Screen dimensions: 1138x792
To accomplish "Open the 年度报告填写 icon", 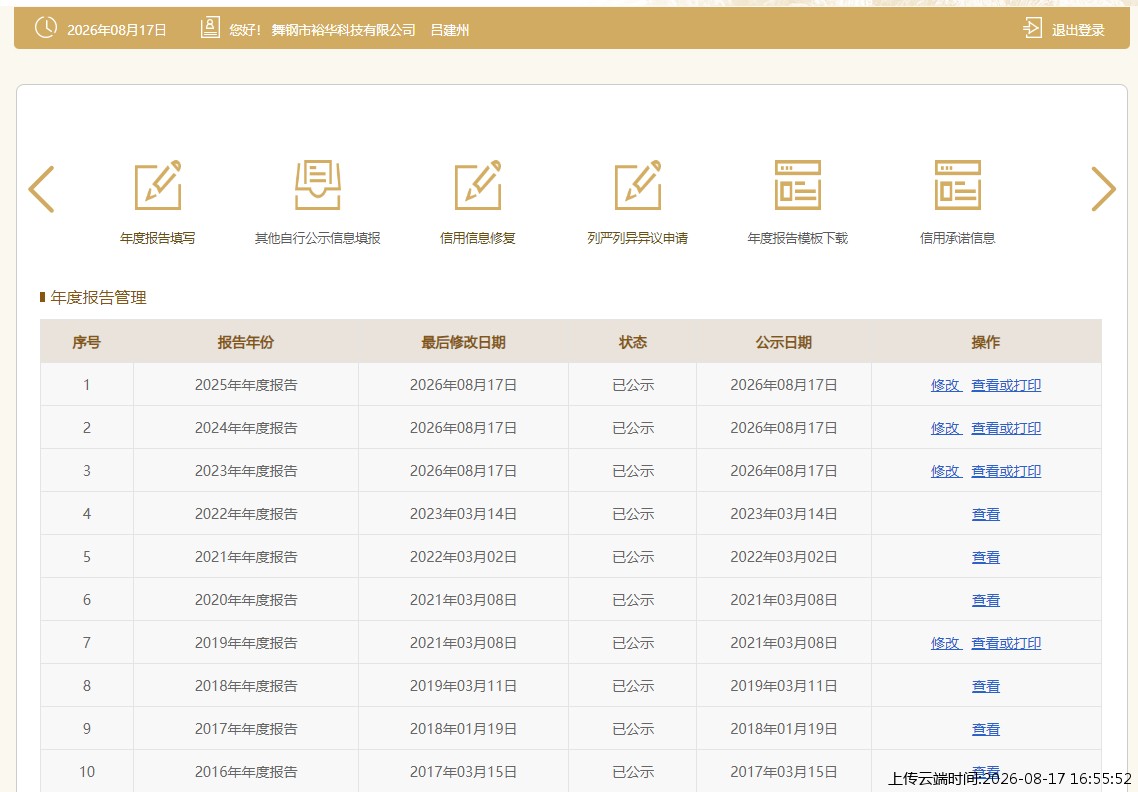I will pyautogui.click(x=157, y=185).
